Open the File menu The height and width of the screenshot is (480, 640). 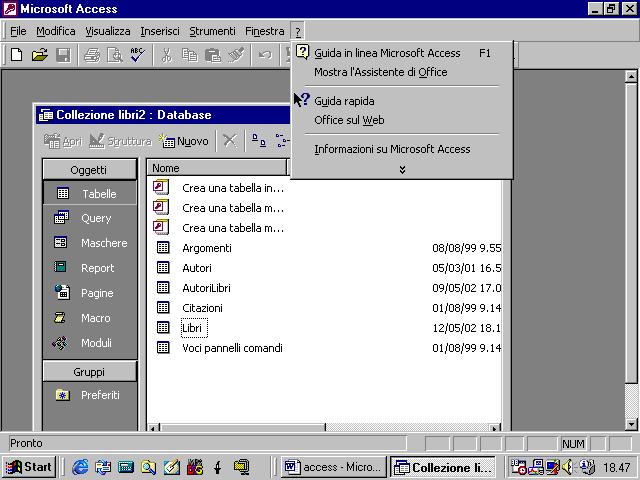[x=18, y=31]
